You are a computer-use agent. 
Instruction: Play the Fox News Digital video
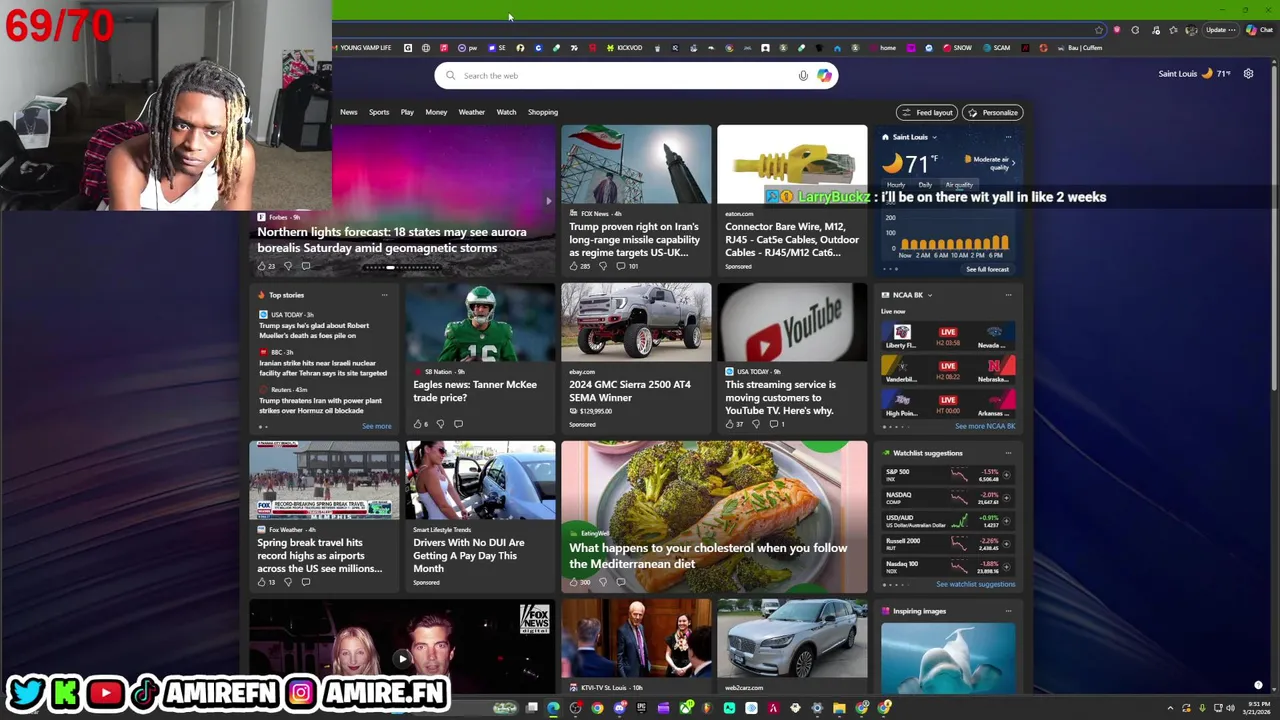point(402,658)
